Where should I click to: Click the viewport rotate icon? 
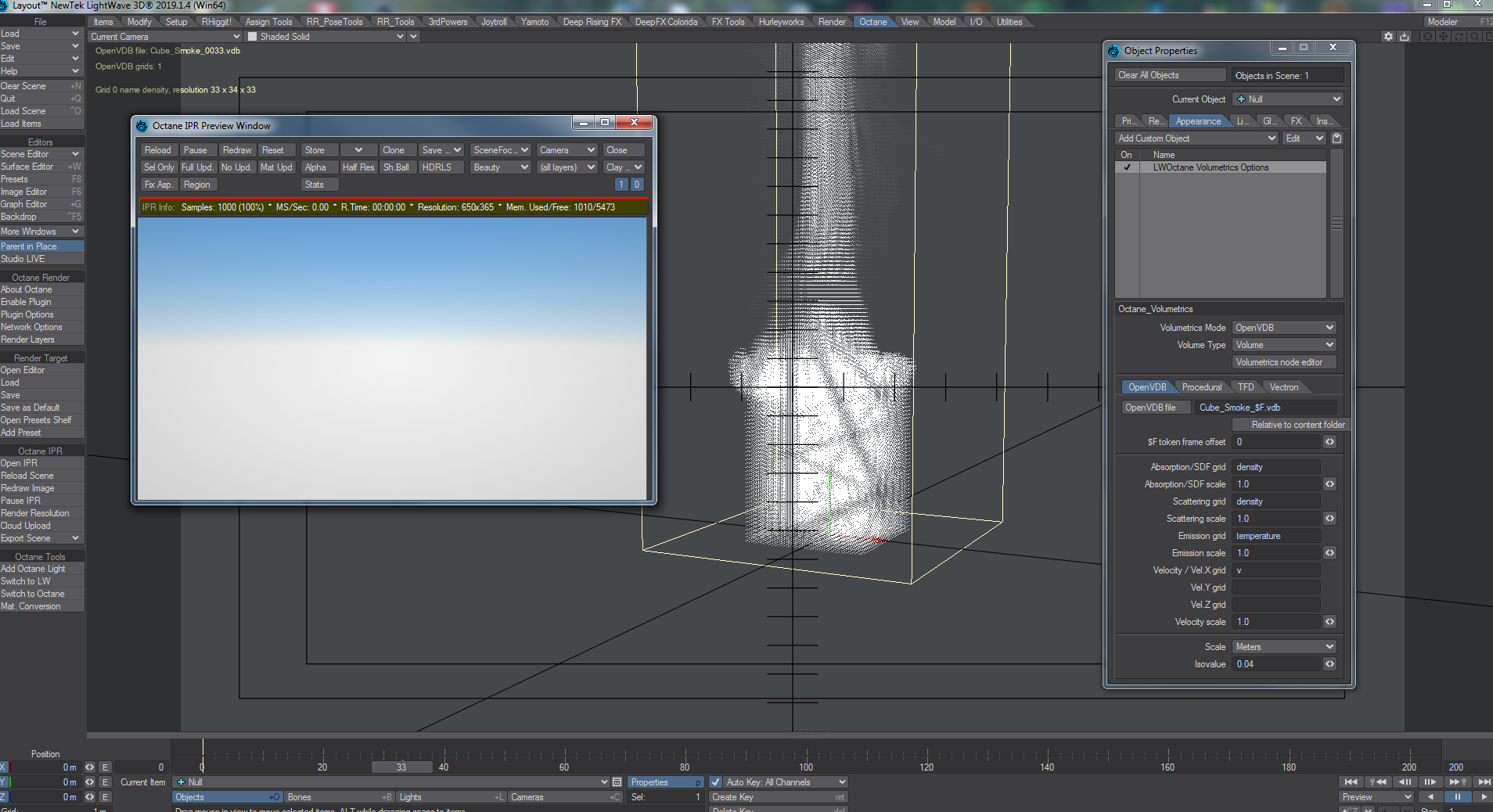1459,37
